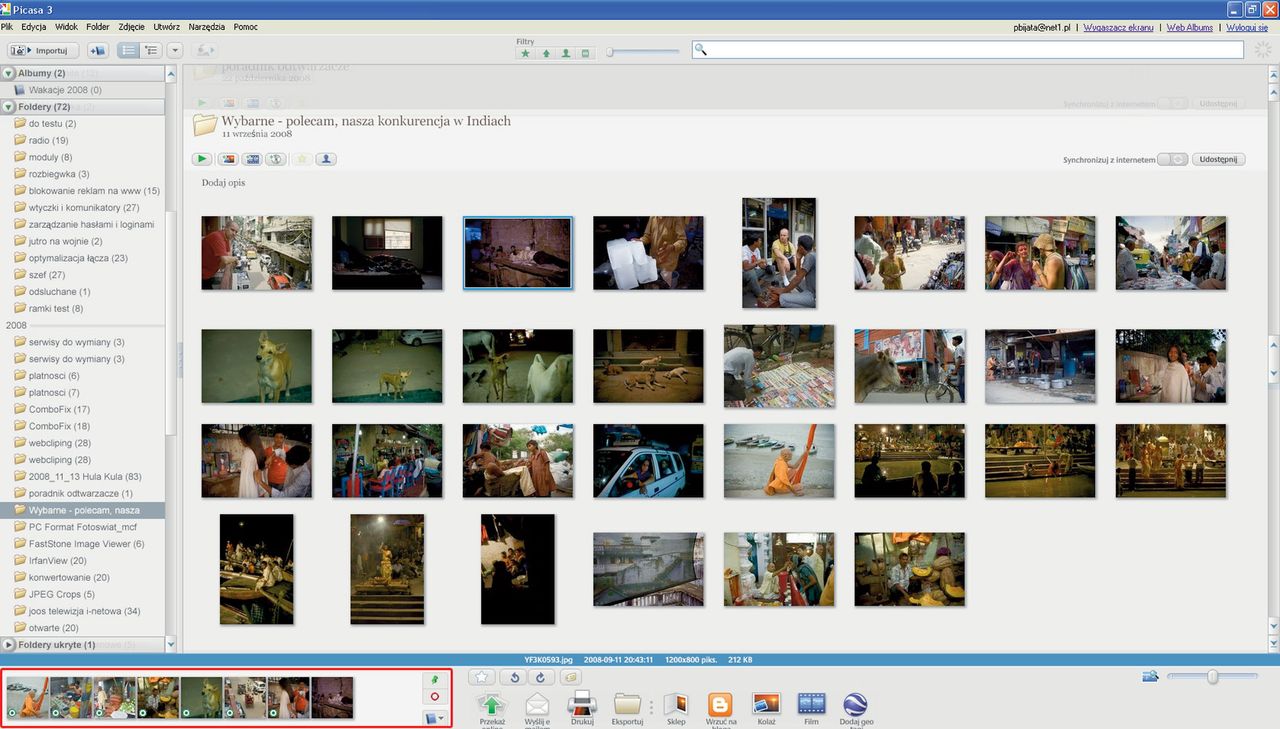Viewport: 1280px width, 729px height.
Task: Open the Narzędzia menu
Action: tap(206, 27)
